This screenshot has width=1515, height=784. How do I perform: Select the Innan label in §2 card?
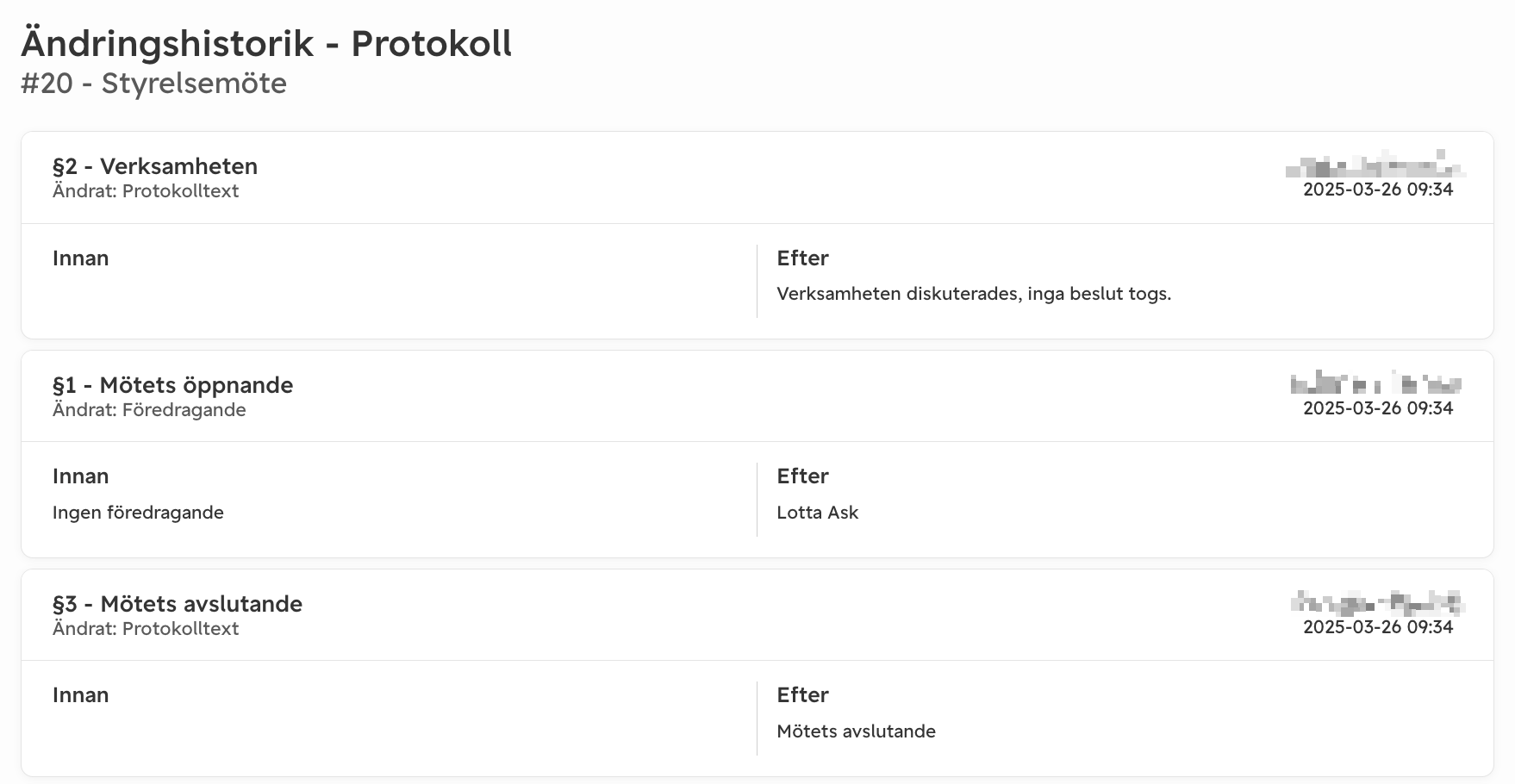(81, 258)
